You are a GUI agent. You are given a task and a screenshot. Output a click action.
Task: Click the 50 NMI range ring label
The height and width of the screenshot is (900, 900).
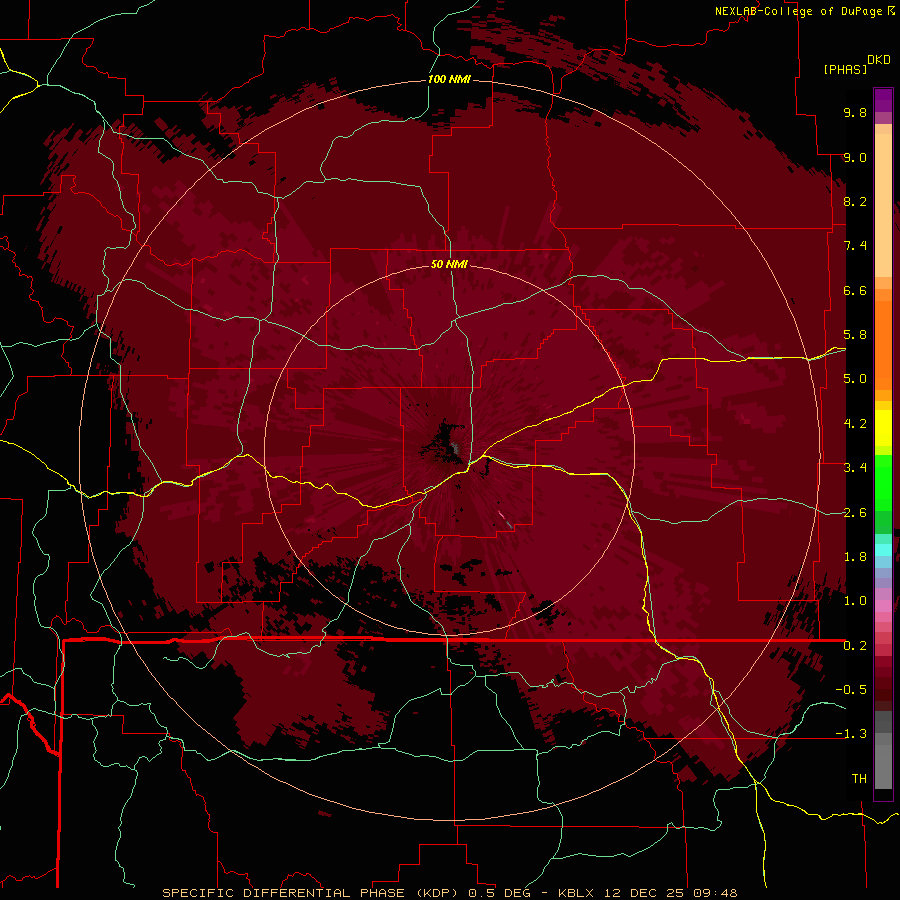449,264
